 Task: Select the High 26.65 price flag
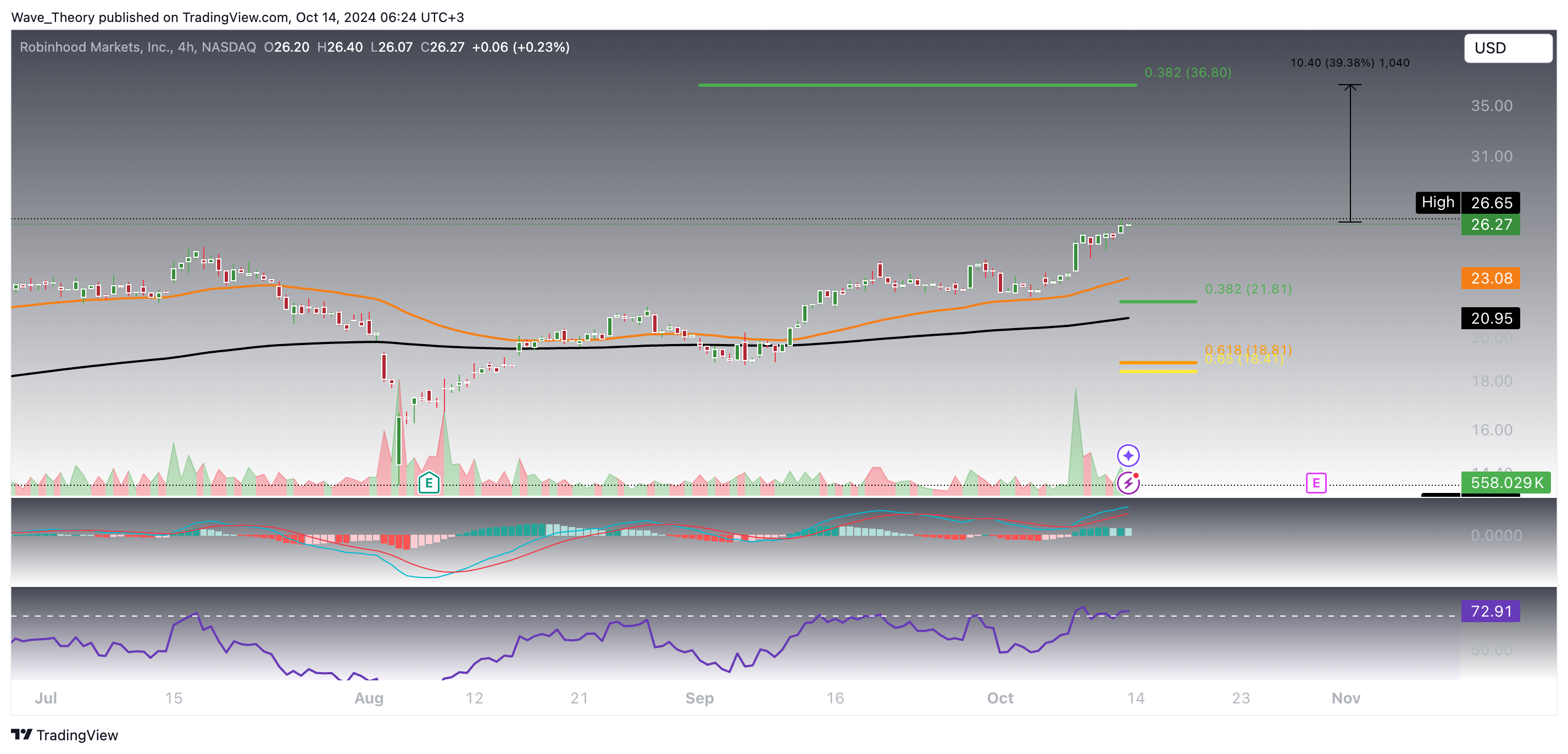pos(1467,202)
